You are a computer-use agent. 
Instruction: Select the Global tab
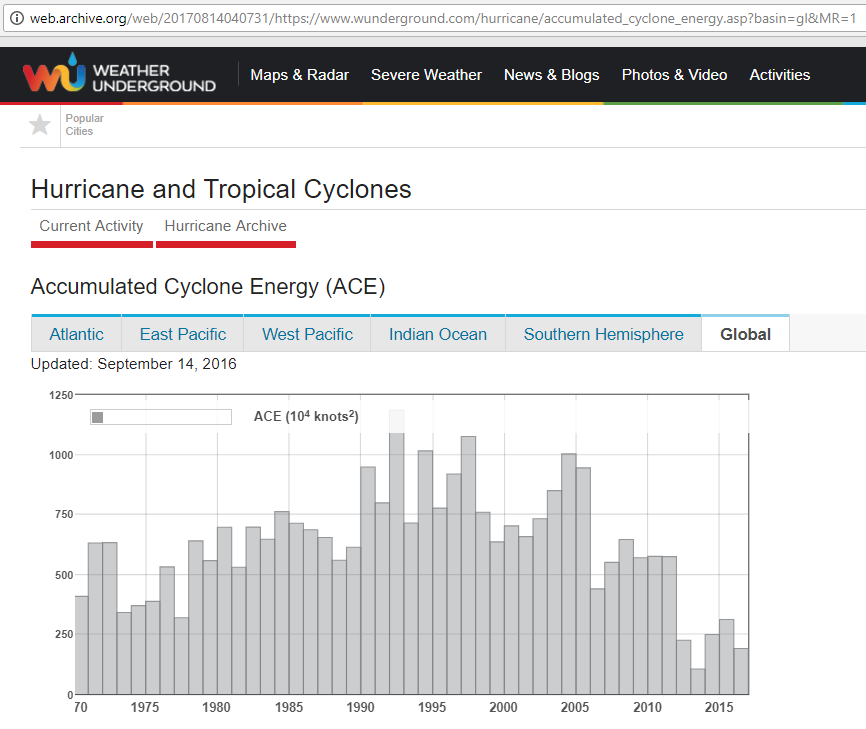[745, 334]
